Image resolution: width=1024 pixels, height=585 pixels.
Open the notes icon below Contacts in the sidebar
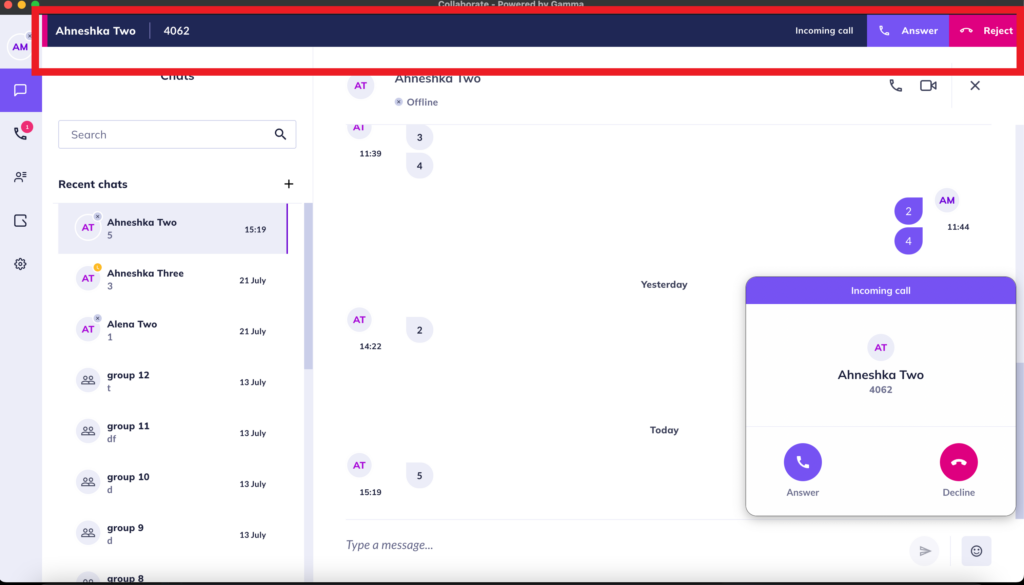[x=20, y=221]
